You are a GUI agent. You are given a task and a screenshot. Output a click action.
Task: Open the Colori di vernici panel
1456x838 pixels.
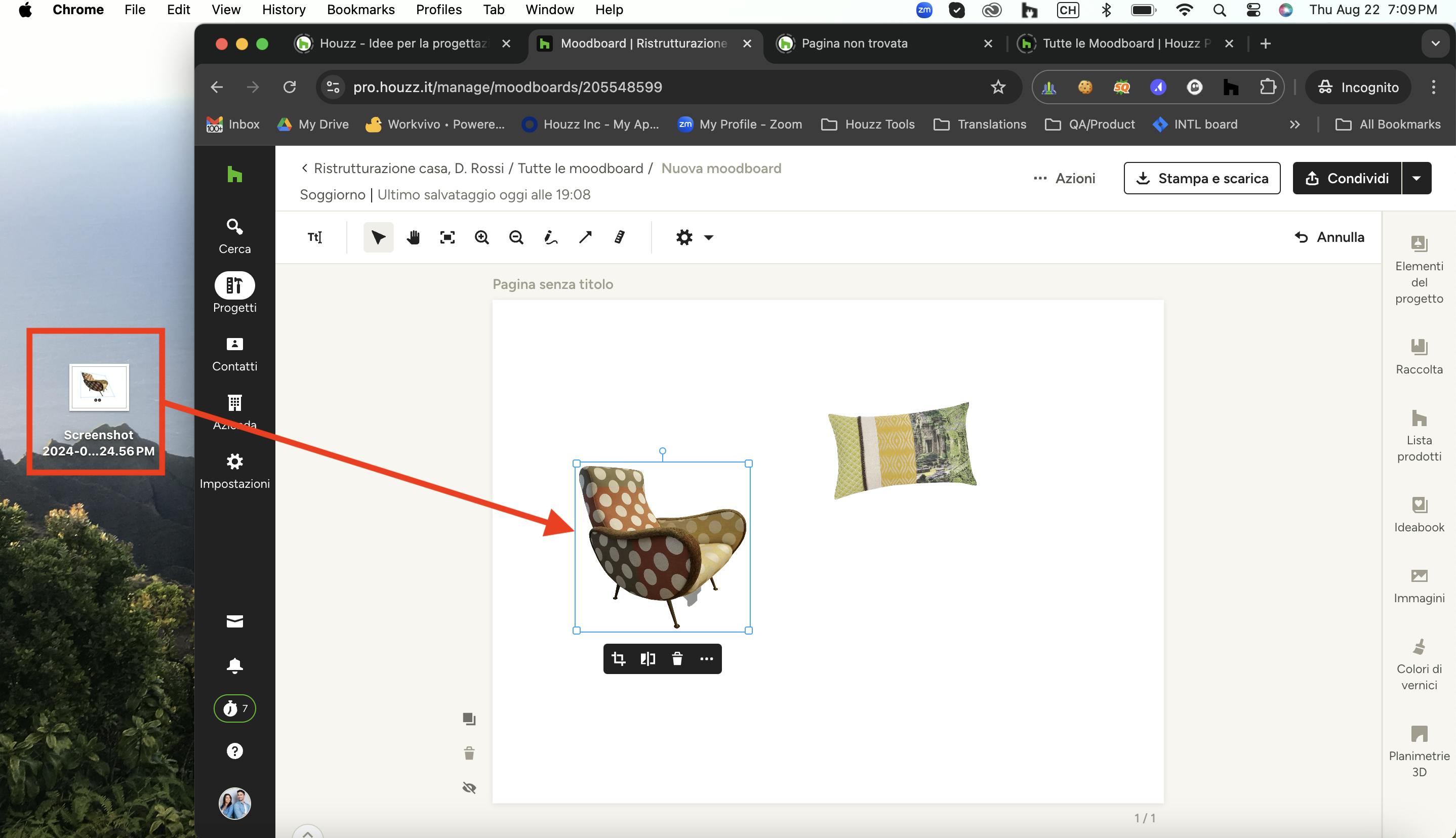point(1419,665)
